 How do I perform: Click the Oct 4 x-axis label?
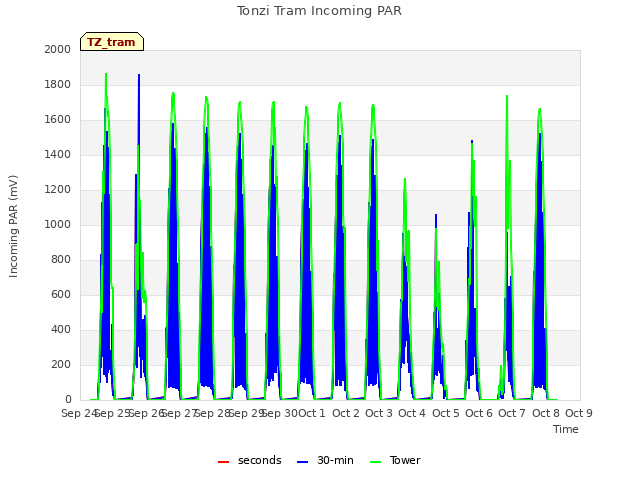click(x=412, y=413)
